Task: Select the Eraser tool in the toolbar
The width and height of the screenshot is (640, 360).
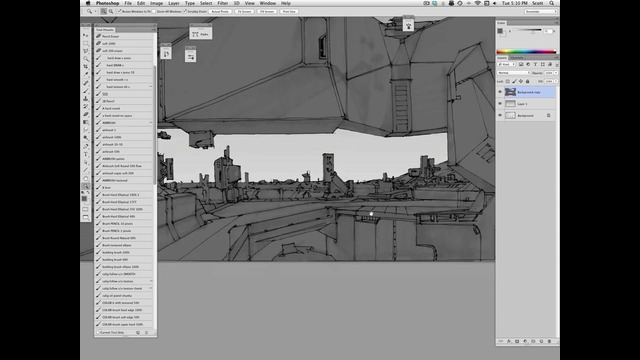Action: point(86,114)
